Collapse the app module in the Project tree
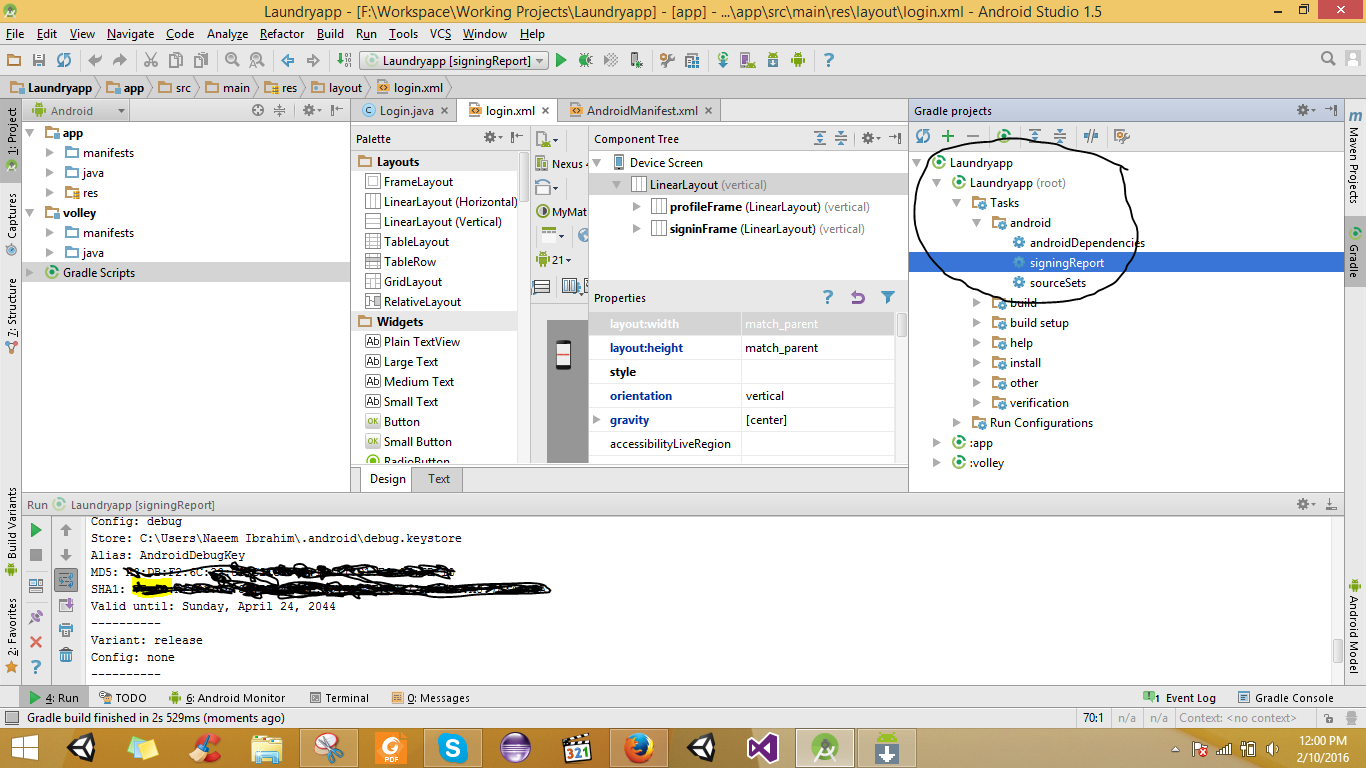 click(30, 133)
